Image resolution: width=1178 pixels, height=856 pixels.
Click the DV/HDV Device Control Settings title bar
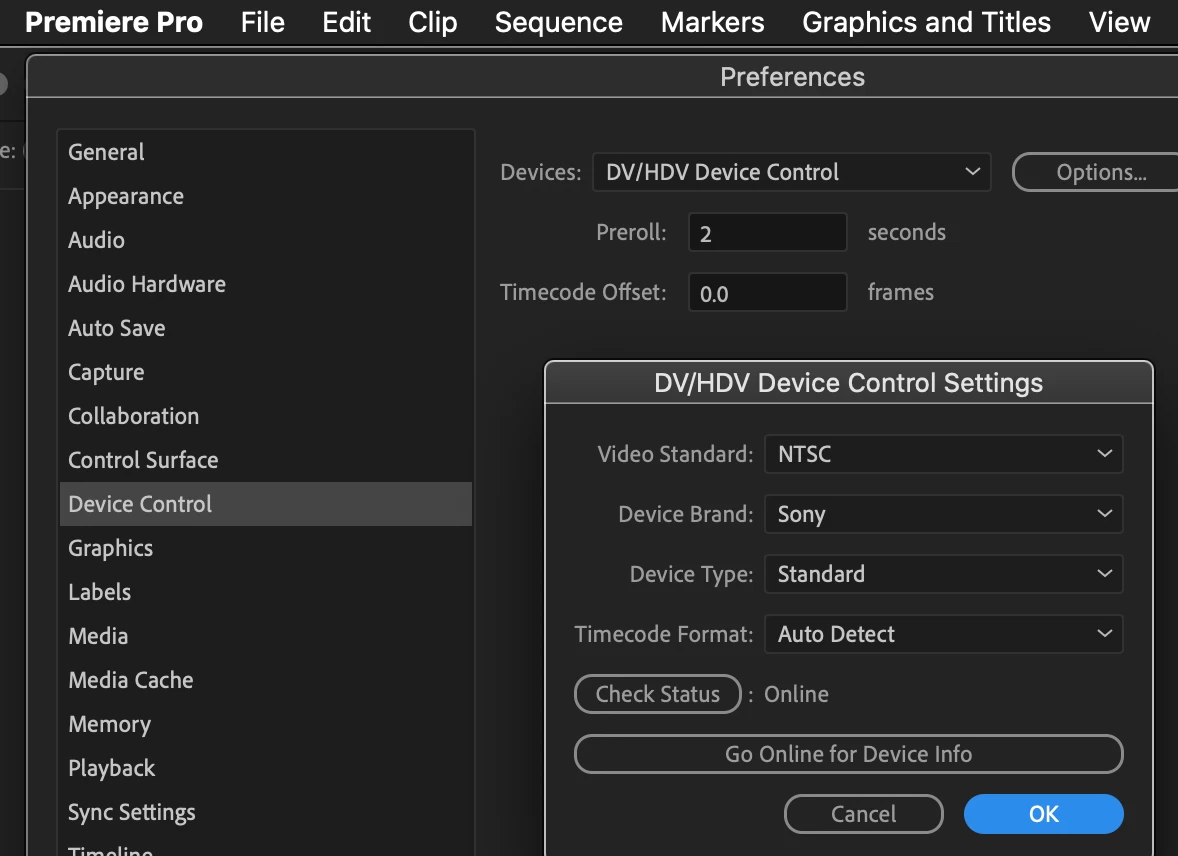848,383
